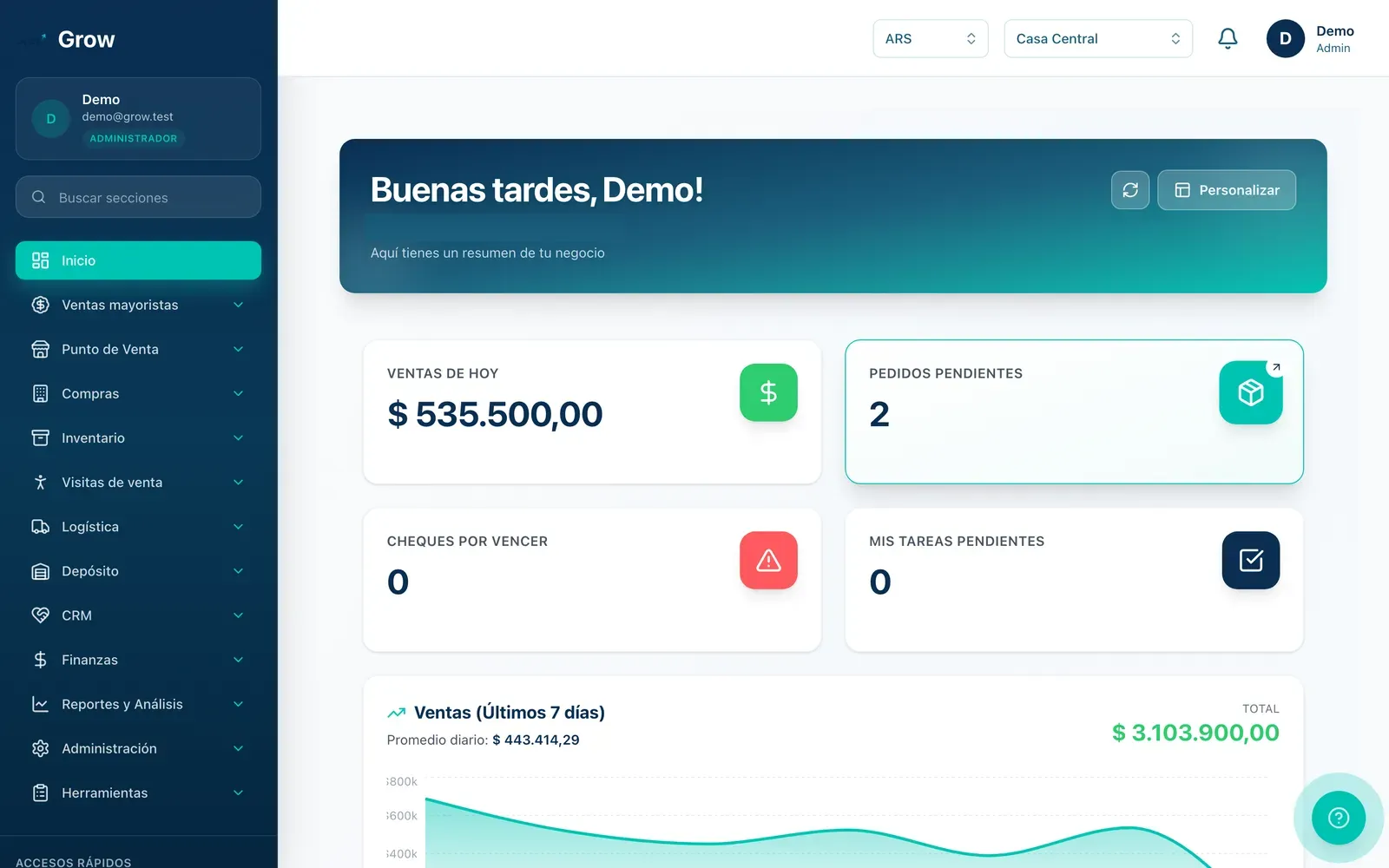The height and width of the screenshot is (868, 1389).
Task: Click the Administrador role badge
Action: 133,138
